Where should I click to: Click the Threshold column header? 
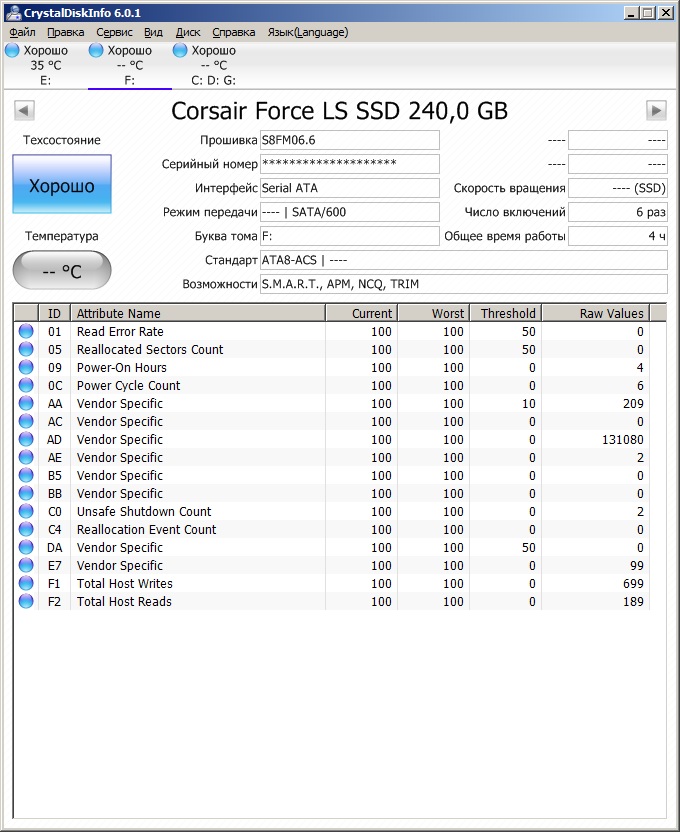tap(506, 313)
